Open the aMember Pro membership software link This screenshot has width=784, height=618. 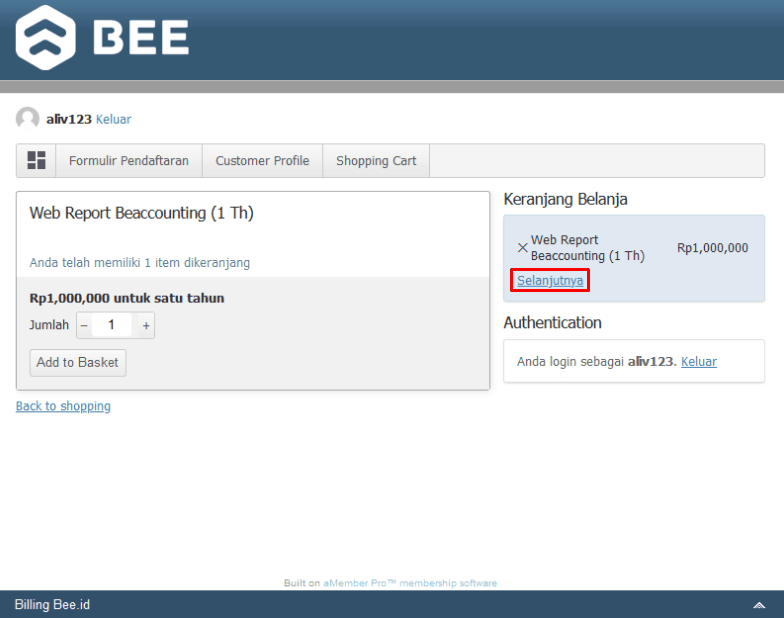(410, 583)
